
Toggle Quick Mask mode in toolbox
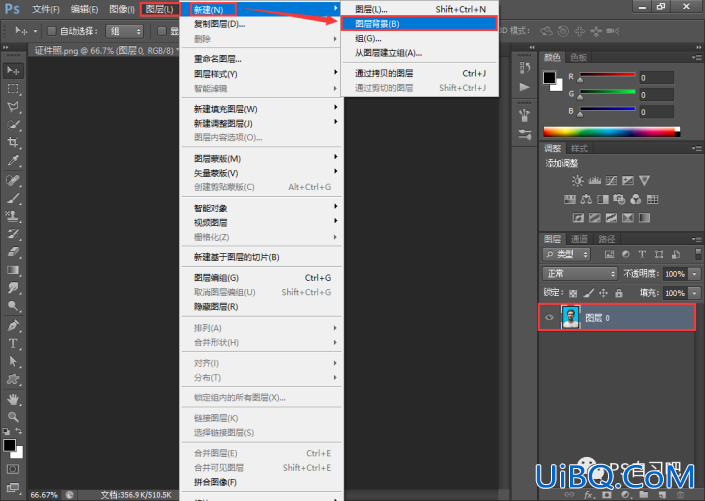pos(13,469)
